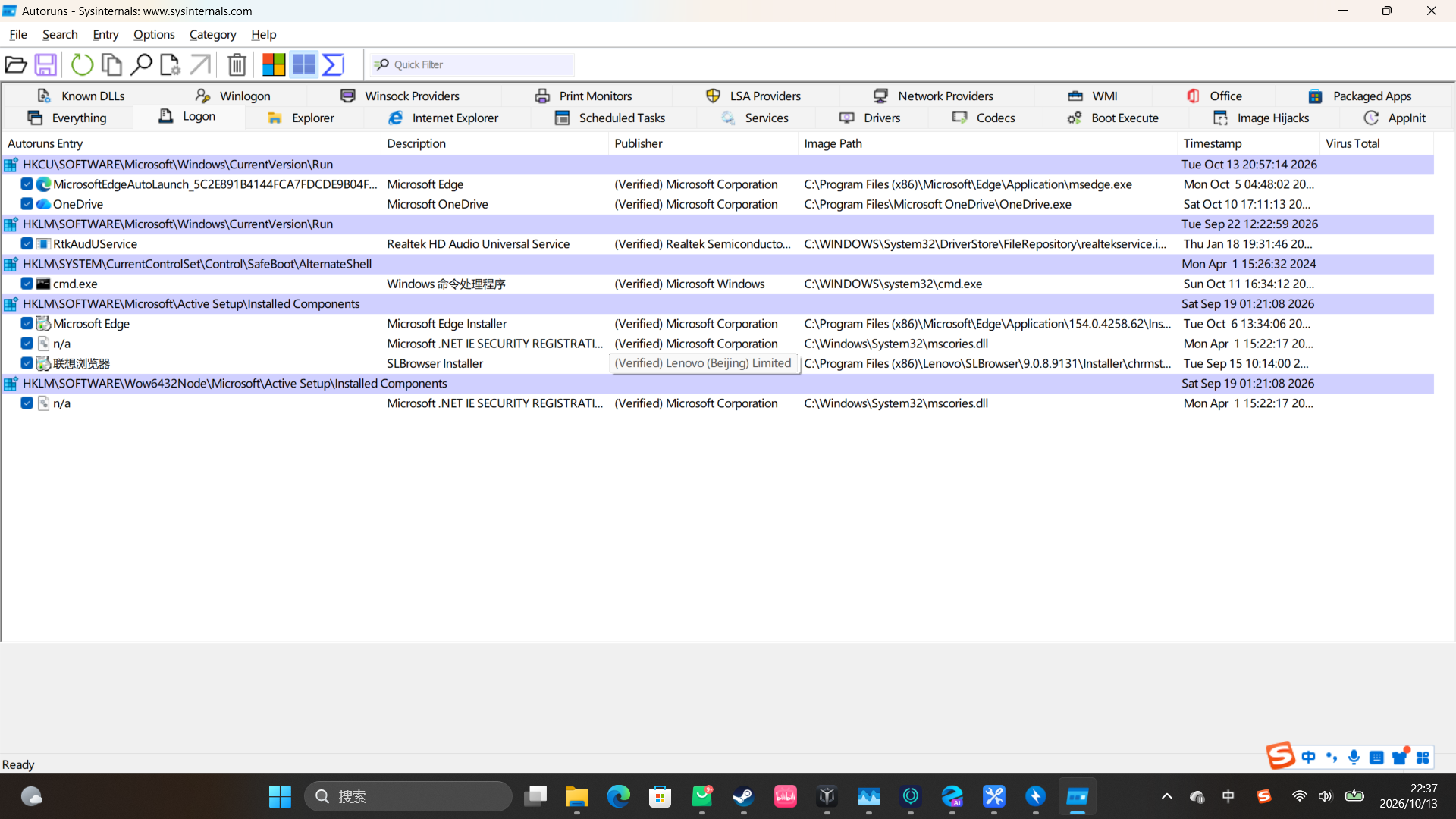Uncheck the MicrosoftEdgeAutoLaunch entry checkbox
The height and width of the screenshot is (819, 1456).
27,184
